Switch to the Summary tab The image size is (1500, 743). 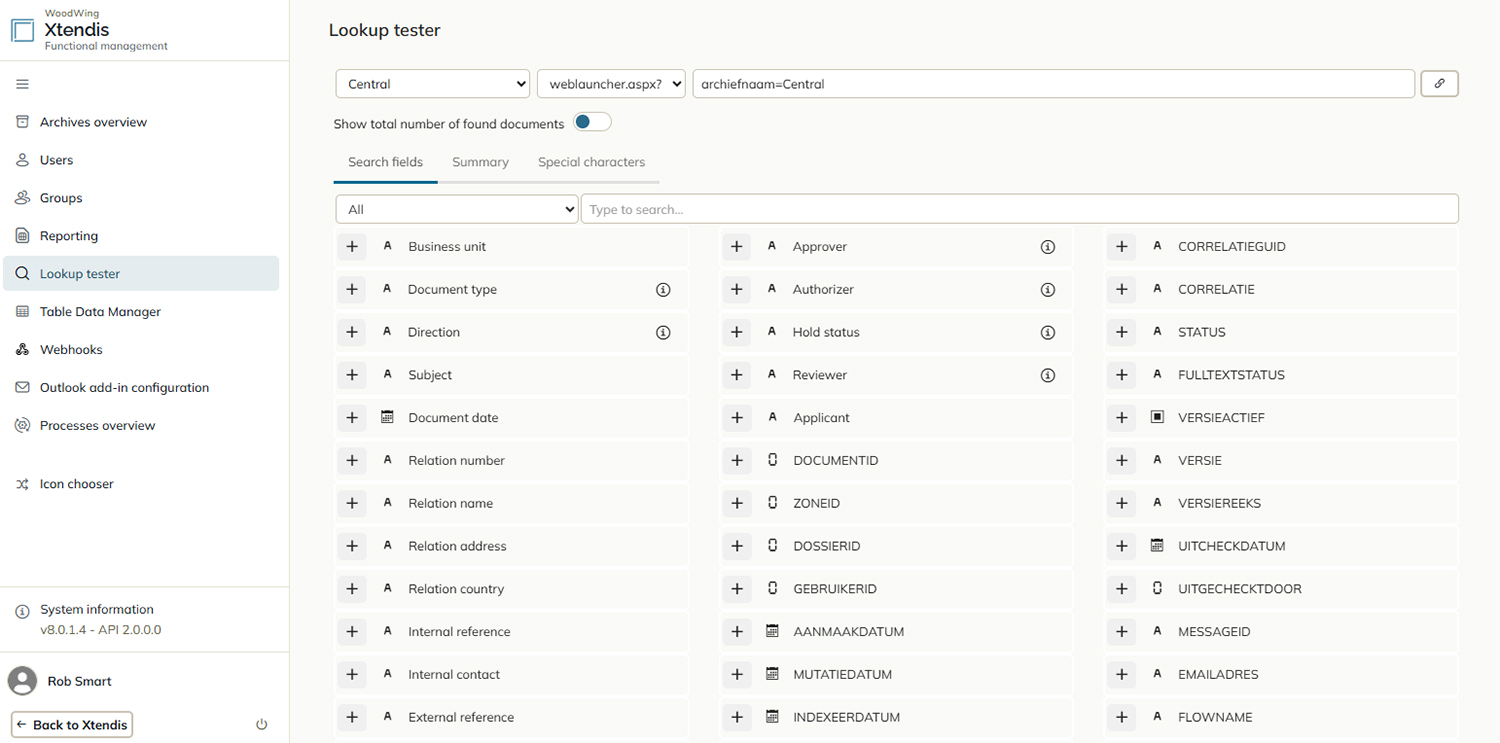coord(480,162)
